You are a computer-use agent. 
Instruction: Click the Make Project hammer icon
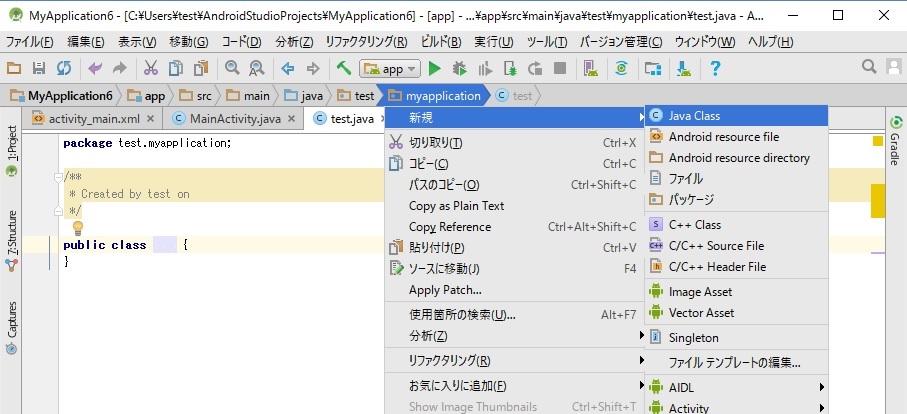pos(344,69)
